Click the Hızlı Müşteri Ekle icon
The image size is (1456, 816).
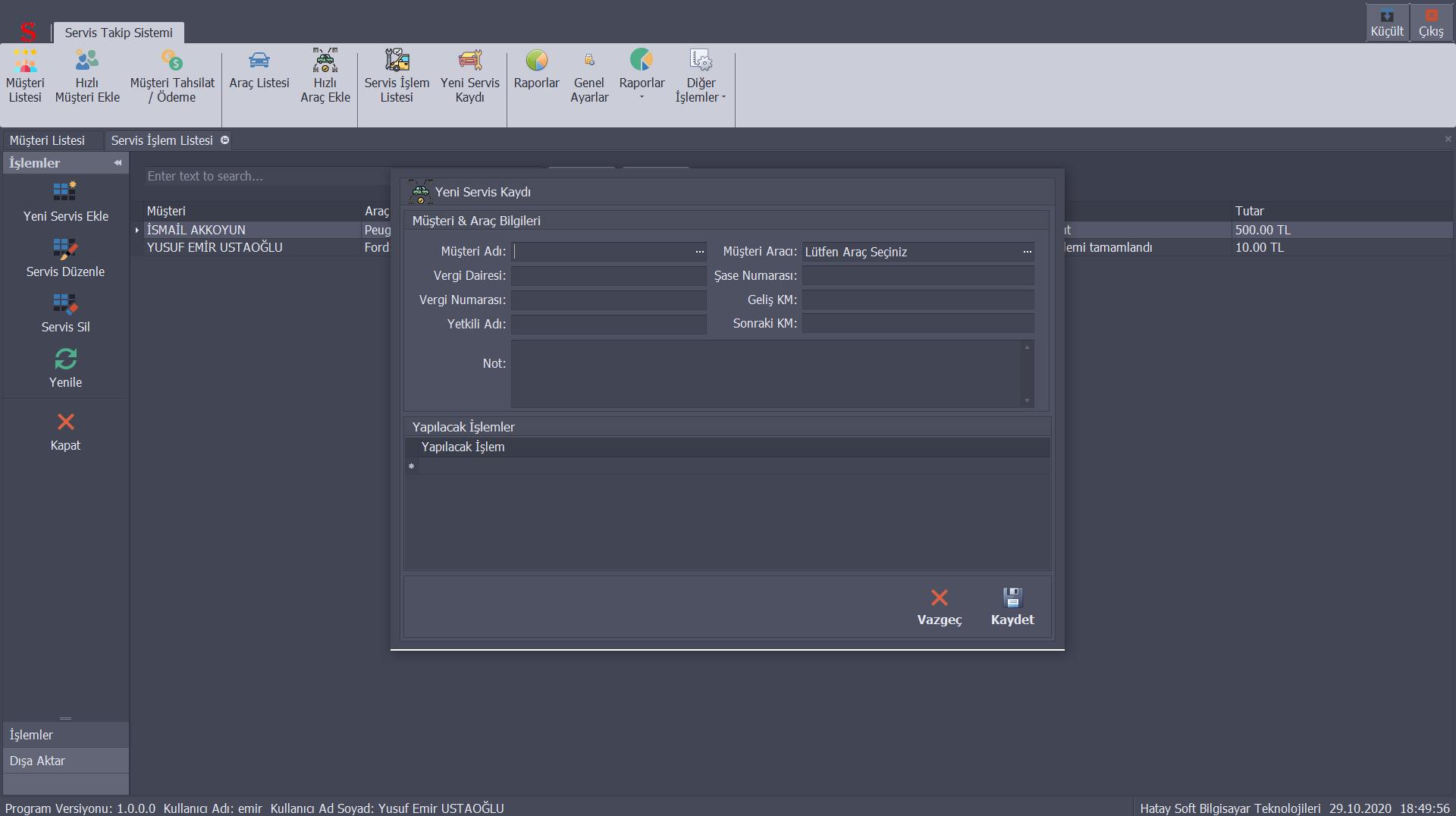pos(87,76)
